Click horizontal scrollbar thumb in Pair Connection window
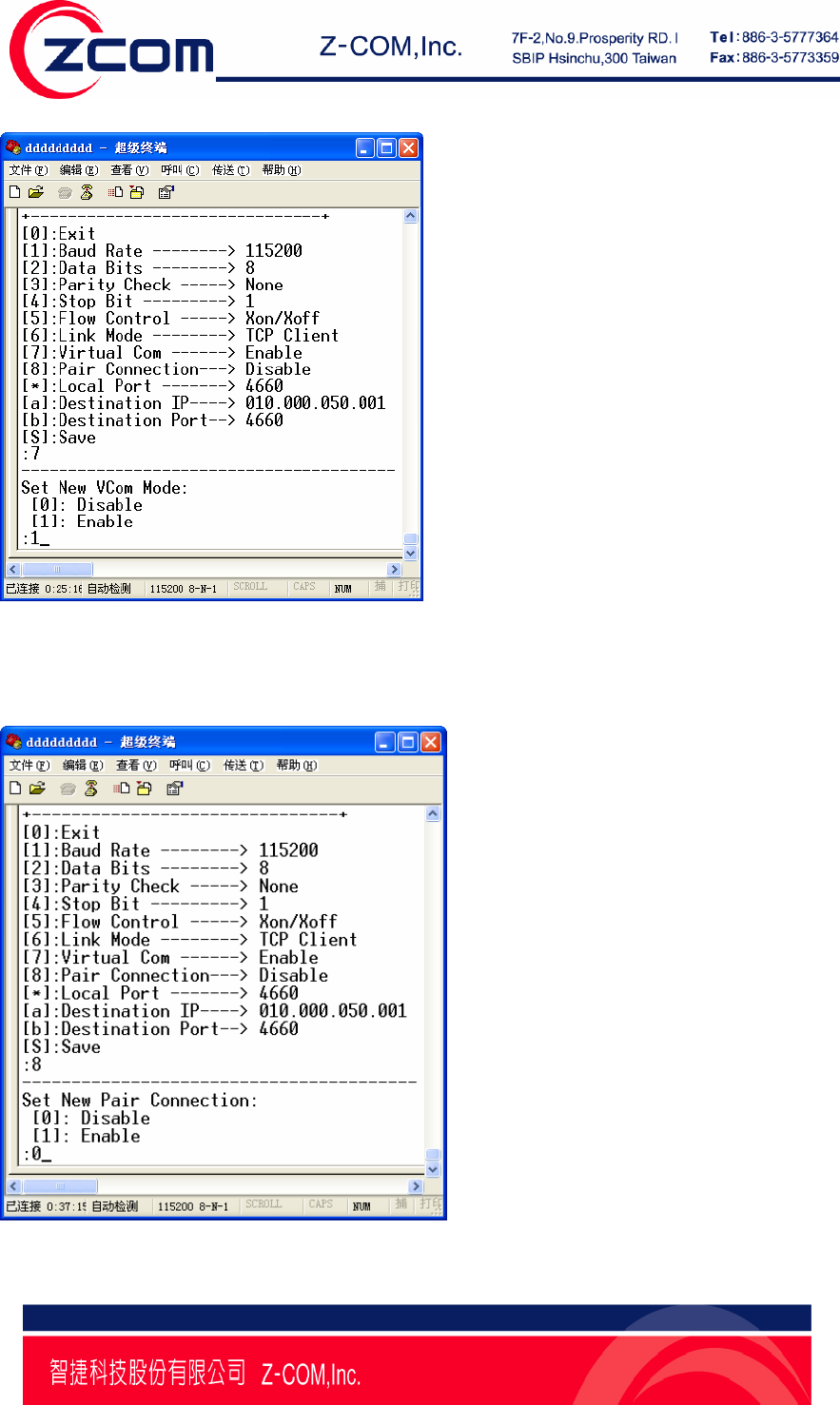The image size is (840, 1405). pyautogui.click(x=60, y=1186)
